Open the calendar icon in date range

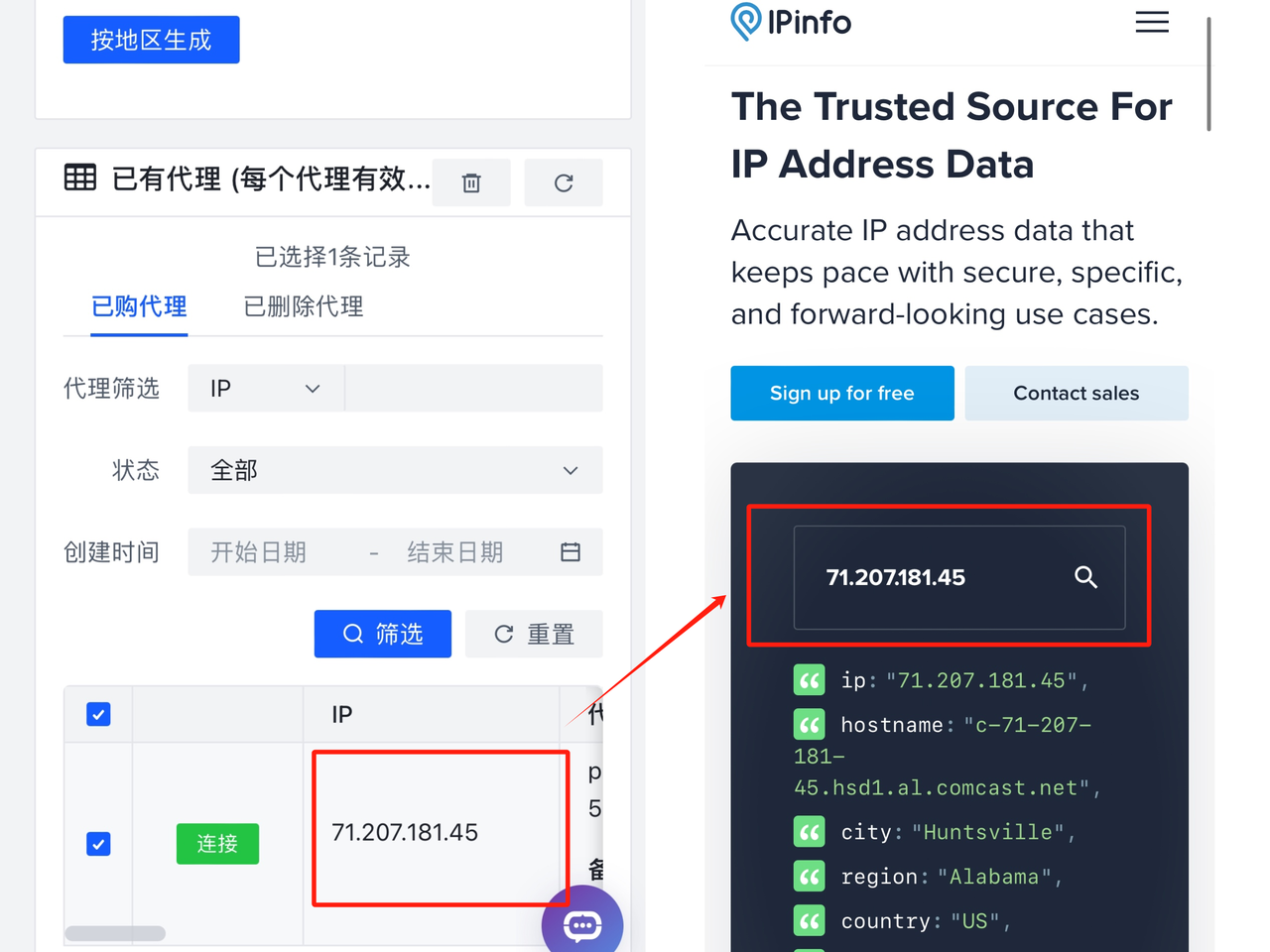571,552
